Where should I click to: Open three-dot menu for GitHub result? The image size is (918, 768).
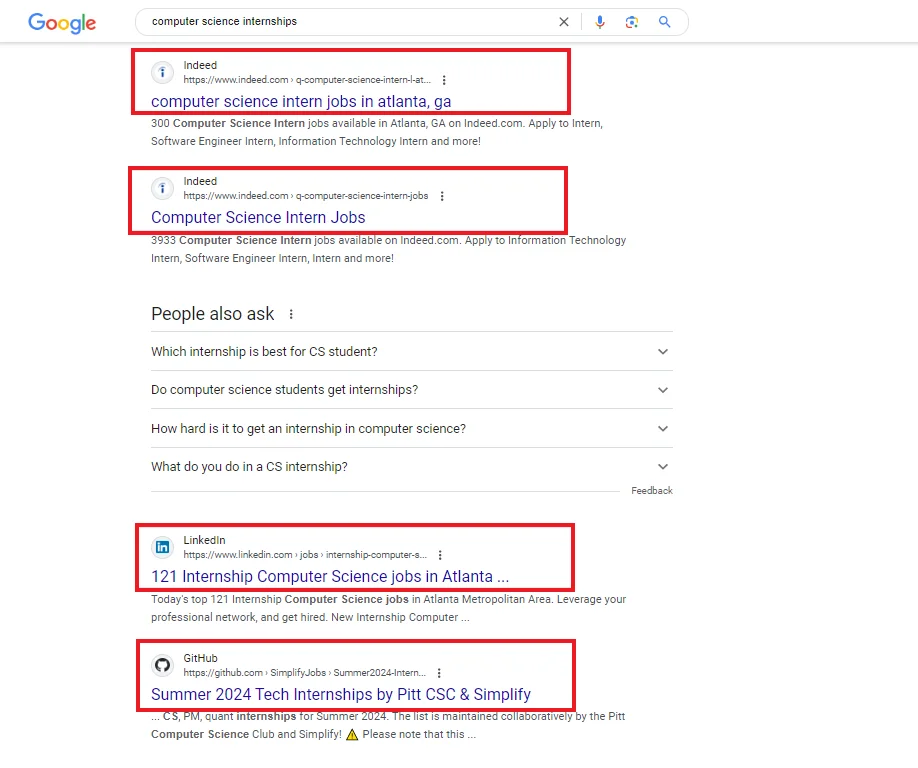(x=439, y=673)
